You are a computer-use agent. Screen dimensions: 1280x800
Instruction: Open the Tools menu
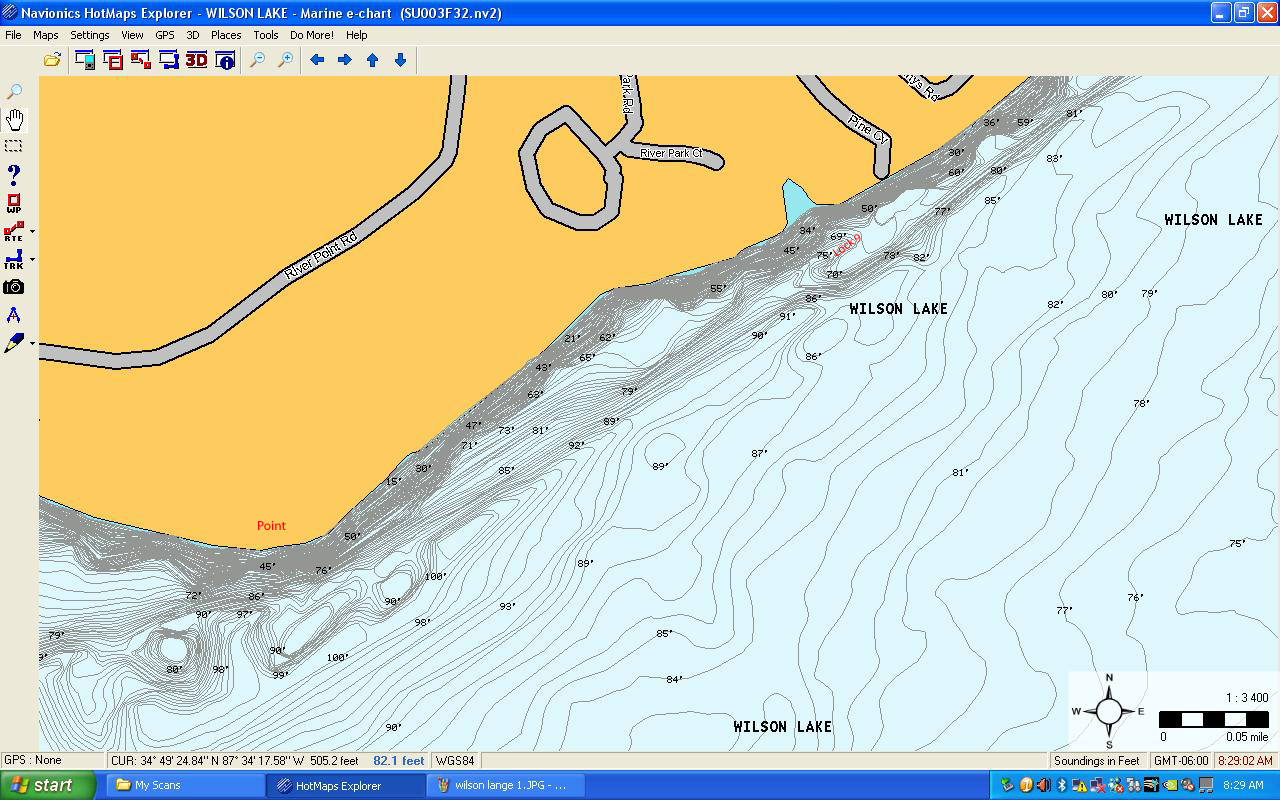click(x=266, y=35)
